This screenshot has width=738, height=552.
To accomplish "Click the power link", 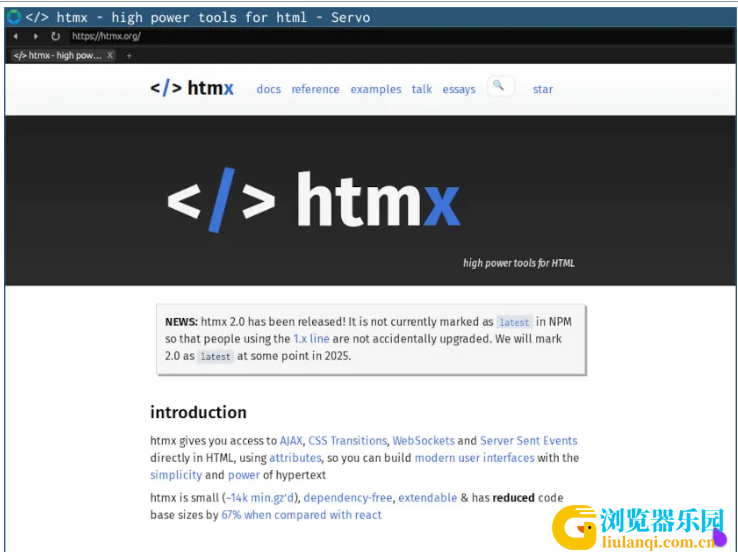I will (244, 475).
